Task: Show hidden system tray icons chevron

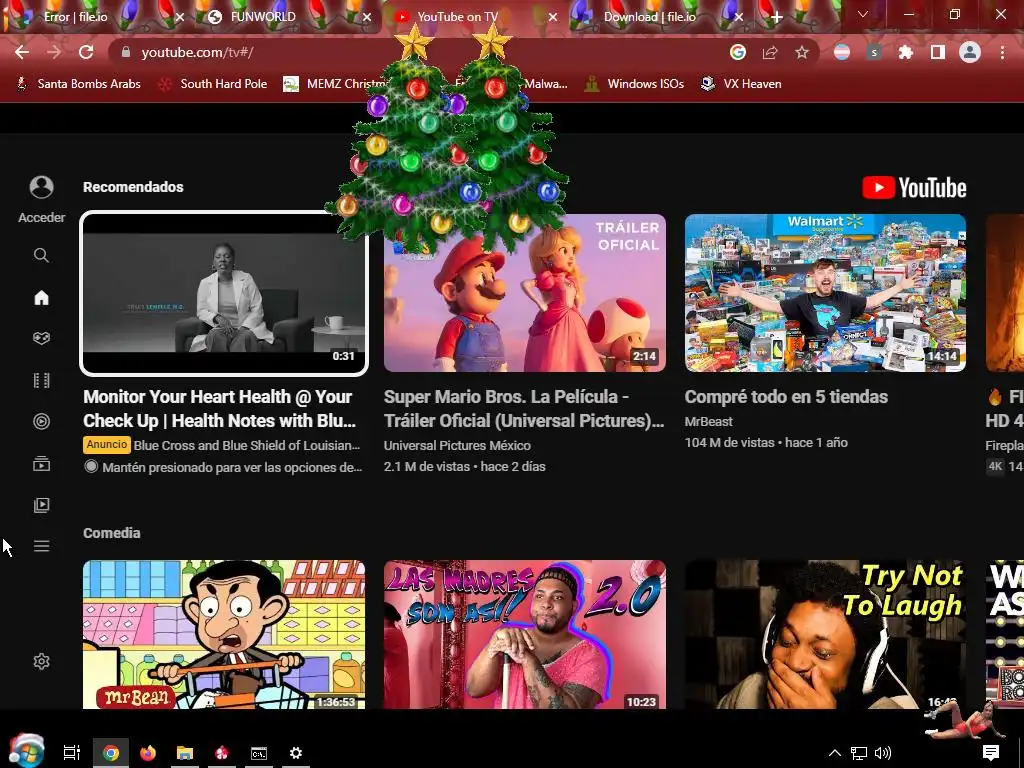Action: coord(835,753)
